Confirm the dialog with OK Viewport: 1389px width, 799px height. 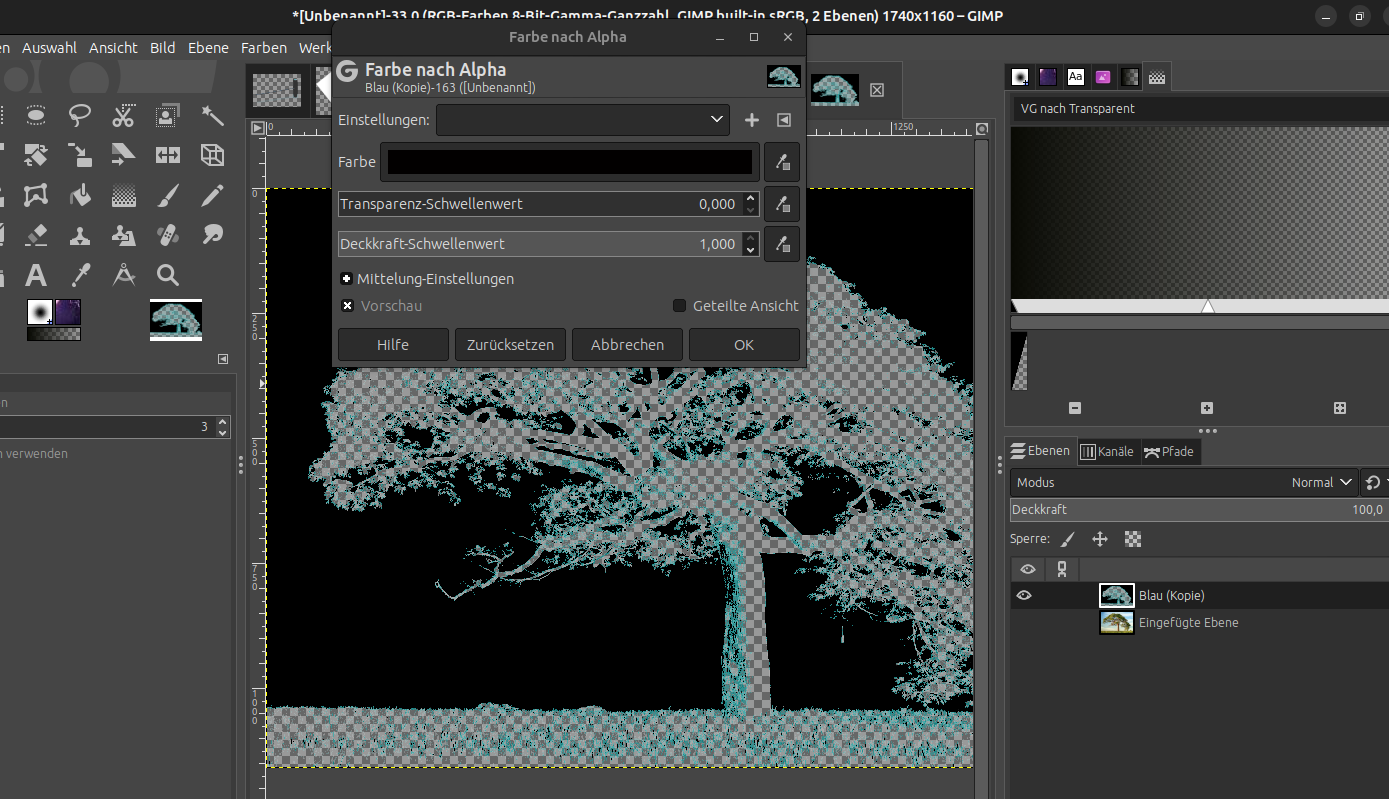click(743, 345)
